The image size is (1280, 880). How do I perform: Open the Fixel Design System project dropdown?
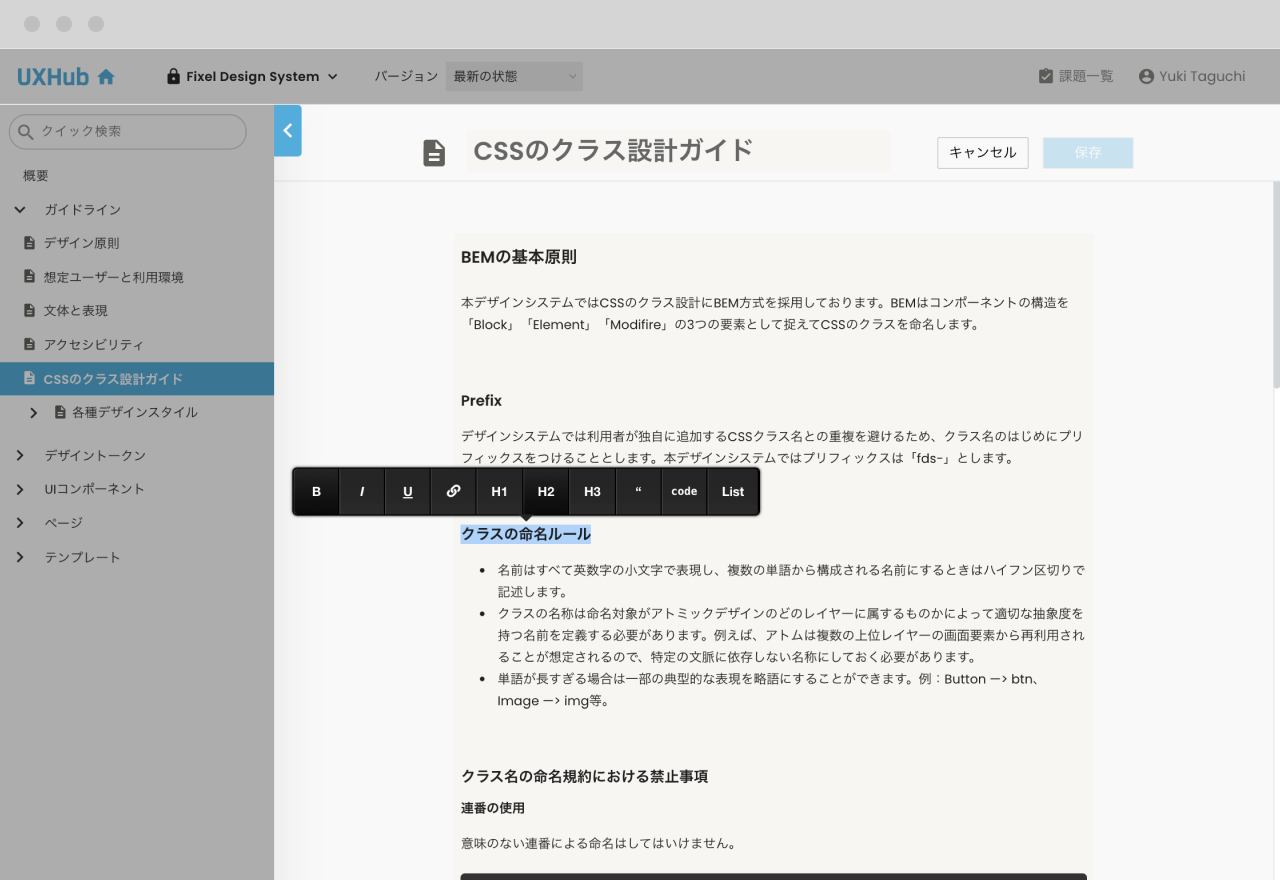click(253, 77)
